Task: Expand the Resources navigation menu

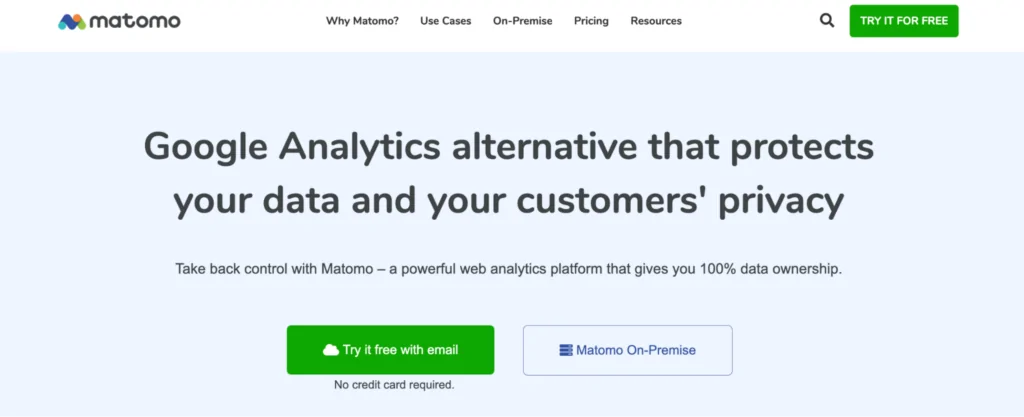Action: pyautogui.click(x=656, y=21)
